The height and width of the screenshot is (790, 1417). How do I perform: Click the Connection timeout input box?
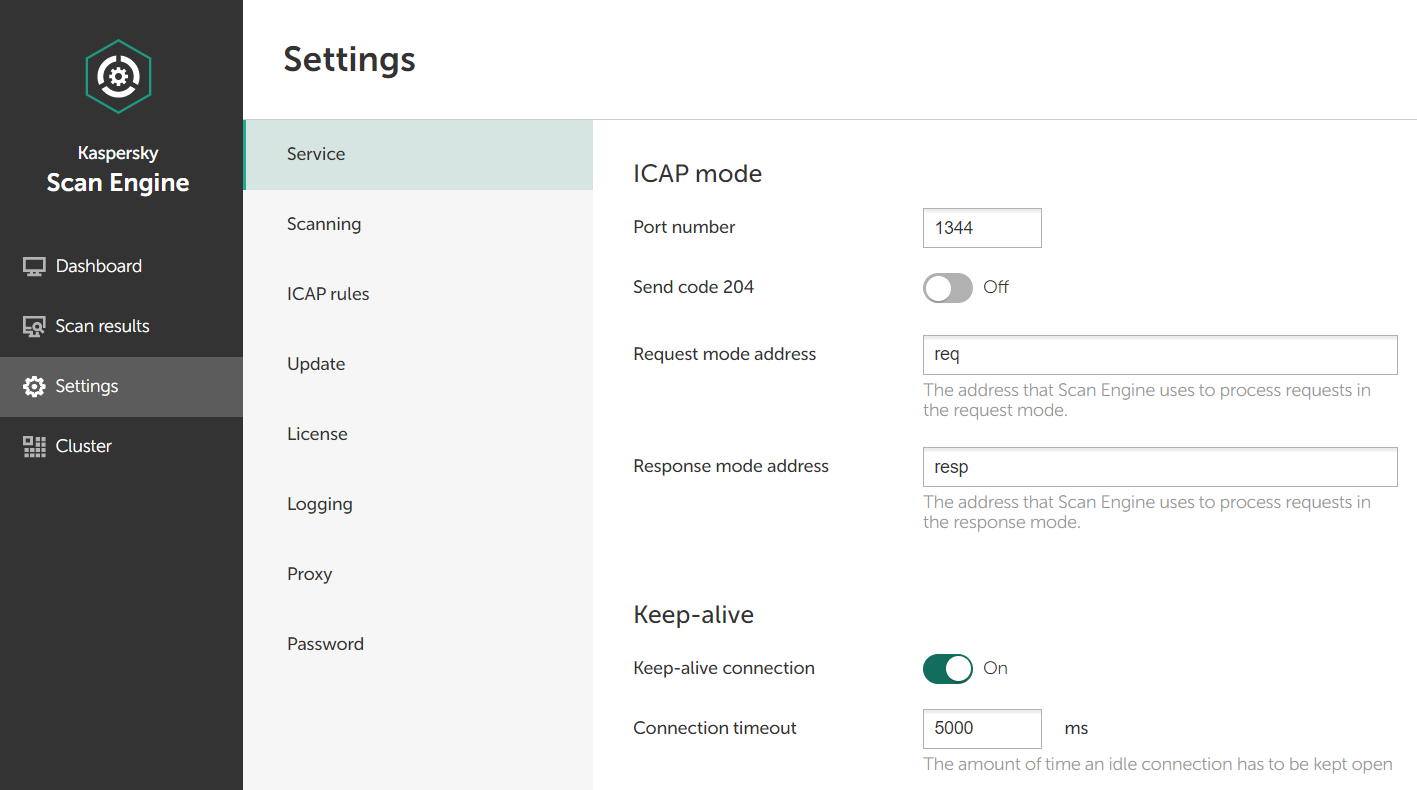(981, 728)
